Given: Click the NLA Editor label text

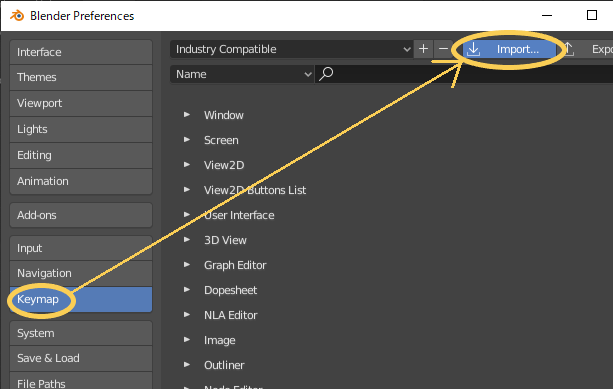Looking at the screenshot, I should (x=231, y=315).
